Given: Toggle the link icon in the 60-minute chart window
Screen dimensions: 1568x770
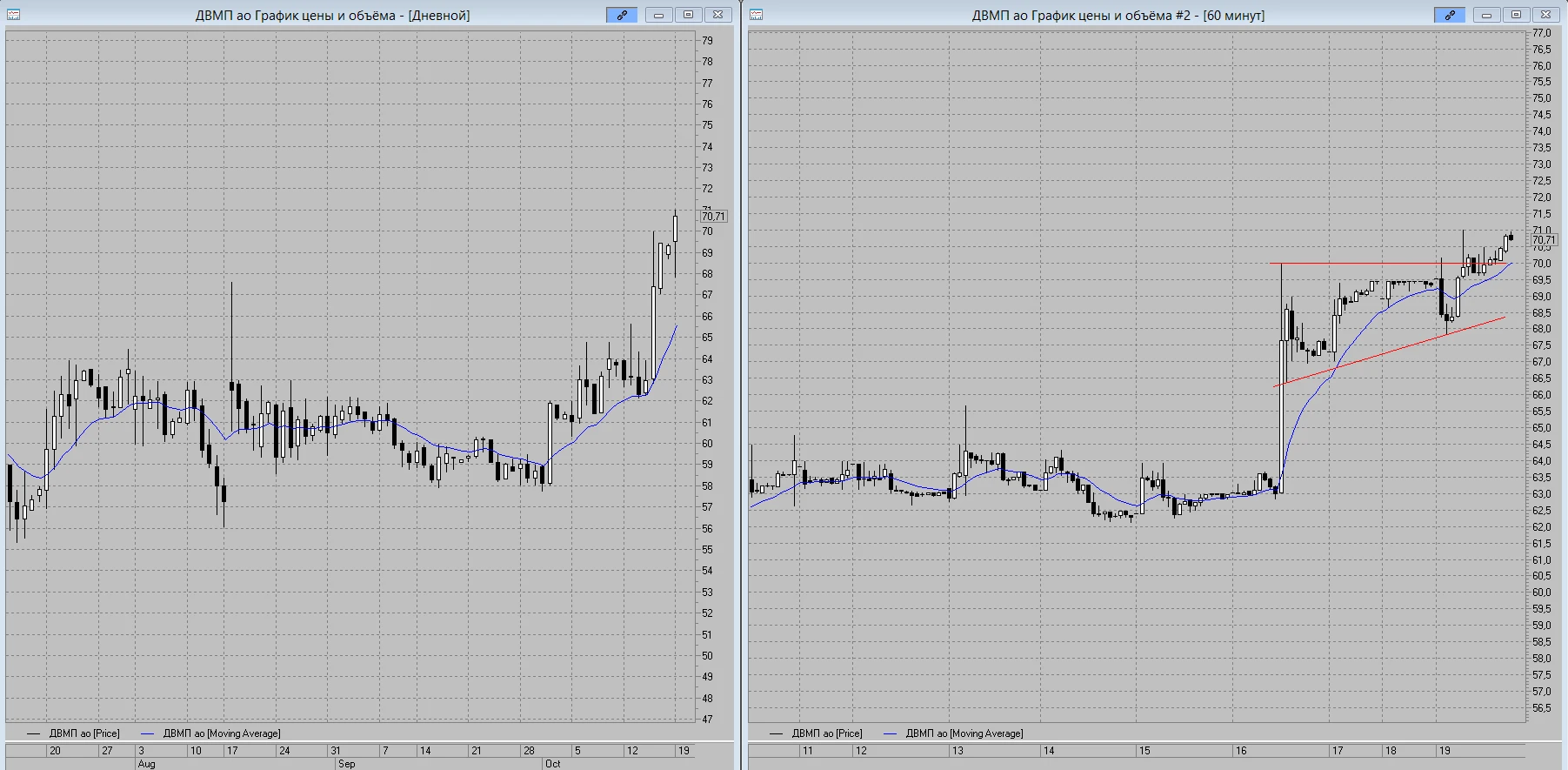Looking at the screenshot, I should click(1450, 15).
